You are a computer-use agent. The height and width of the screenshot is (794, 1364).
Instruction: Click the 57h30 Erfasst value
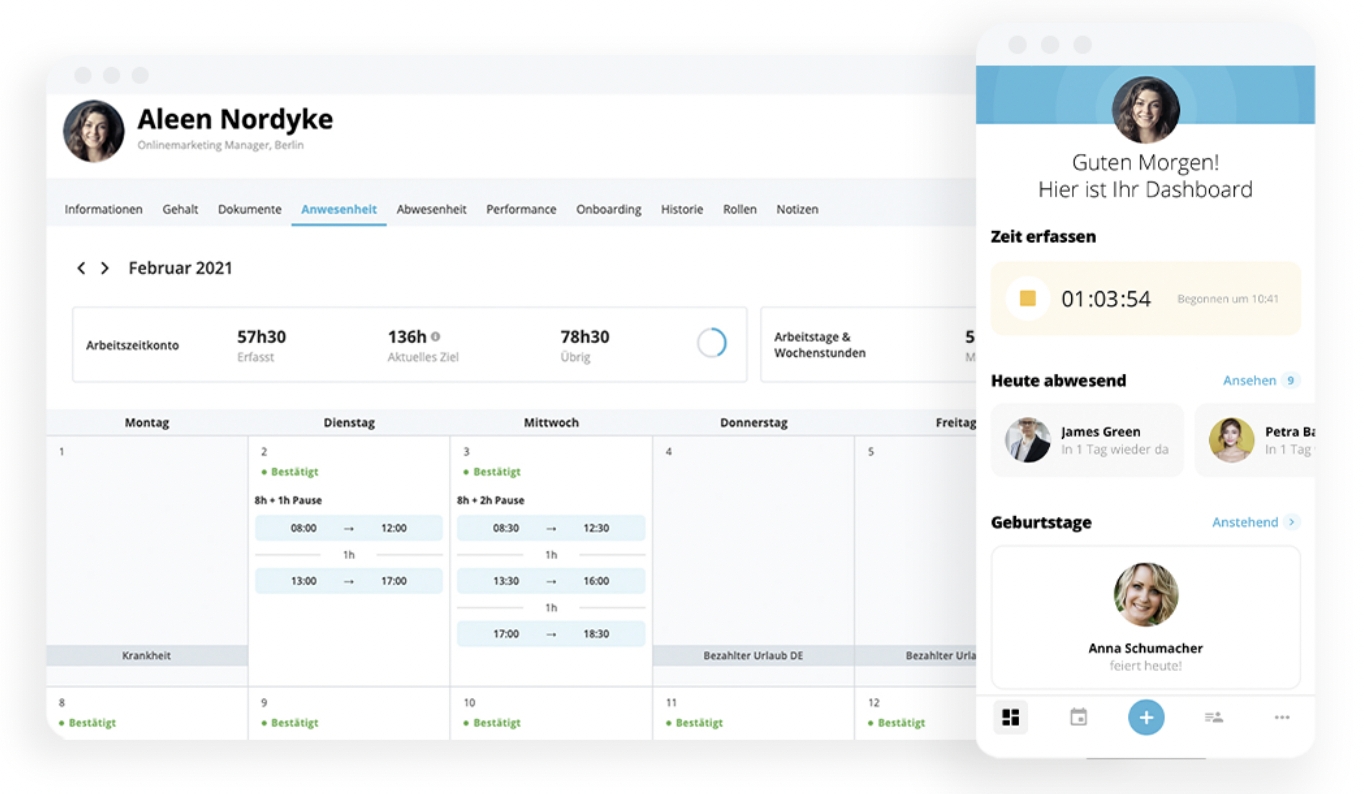click(x=262, y=337)
